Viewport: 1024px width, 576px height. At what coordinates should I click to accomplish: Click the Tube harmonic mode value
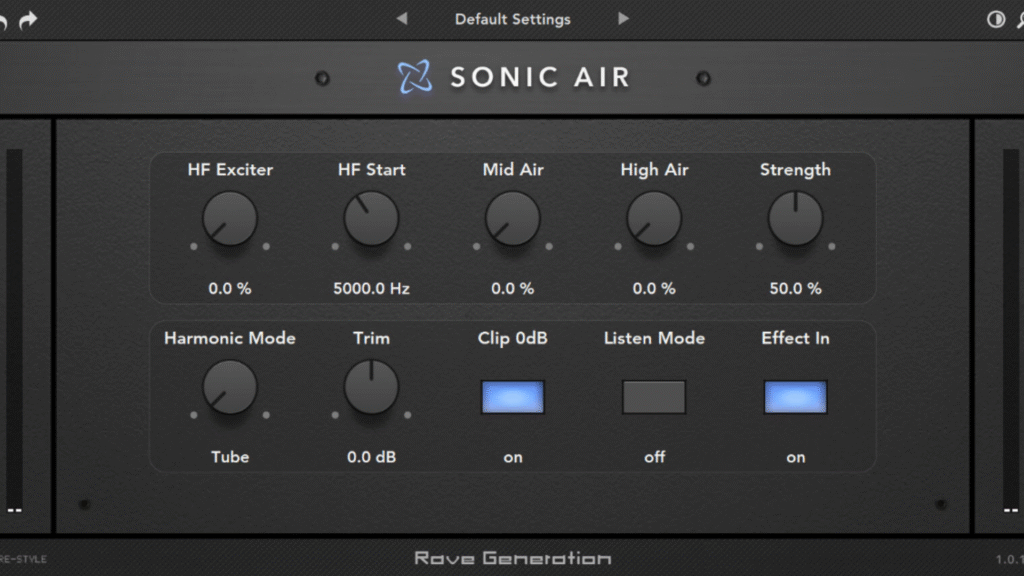(230, 457)
